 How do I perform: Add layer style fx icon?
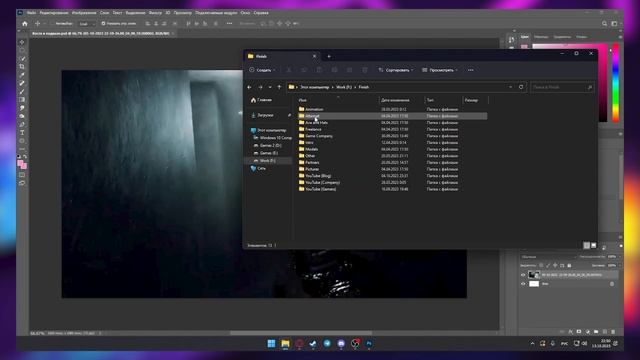(x=570, y=332)
